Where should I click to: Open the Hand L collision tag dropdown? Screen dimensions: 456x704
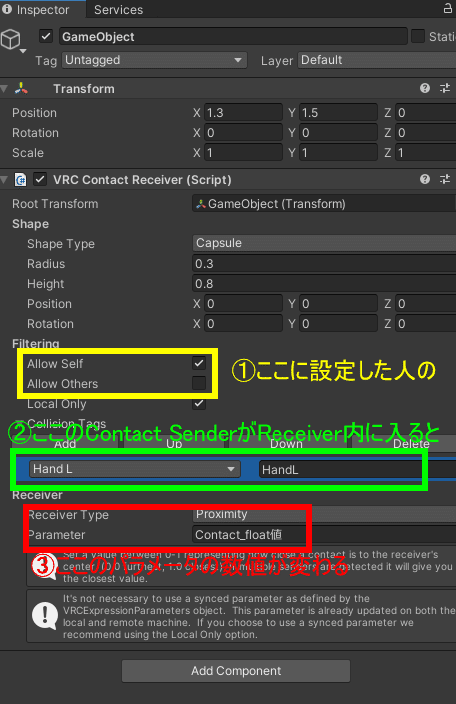(135, 469)
